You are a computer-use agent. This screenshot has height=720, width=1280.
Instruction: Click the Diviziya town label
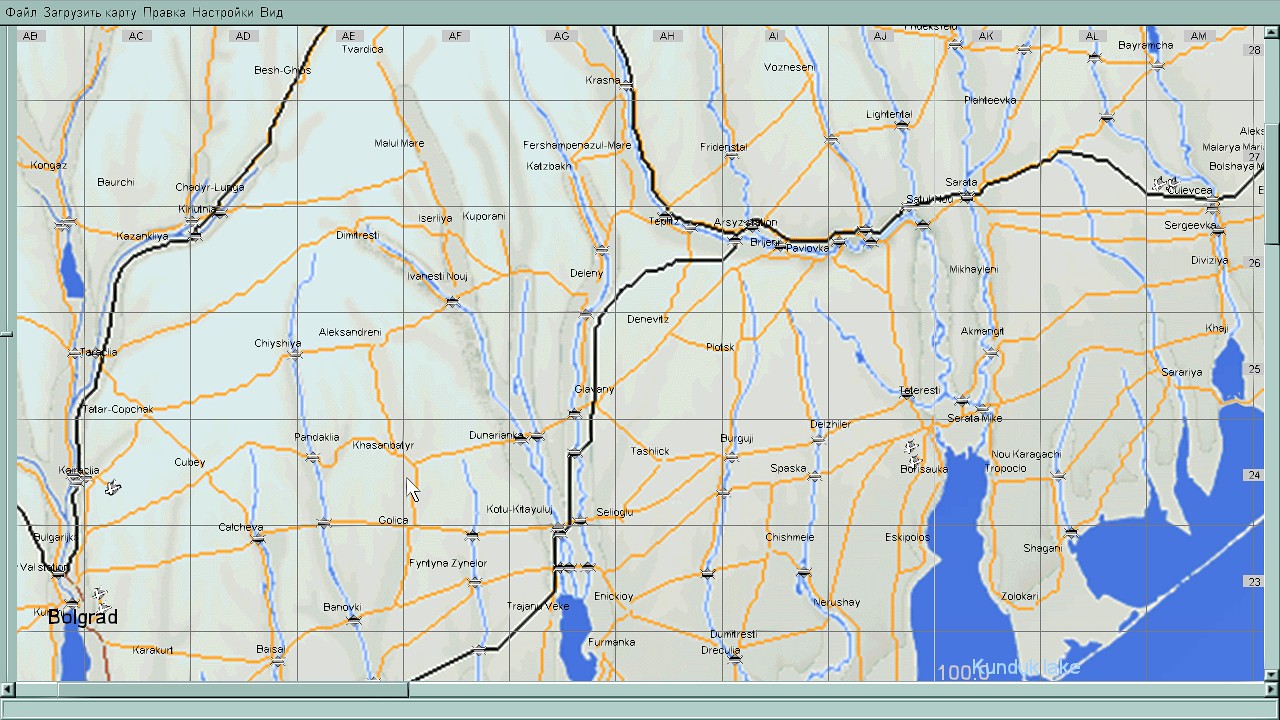click(1209, 260)
